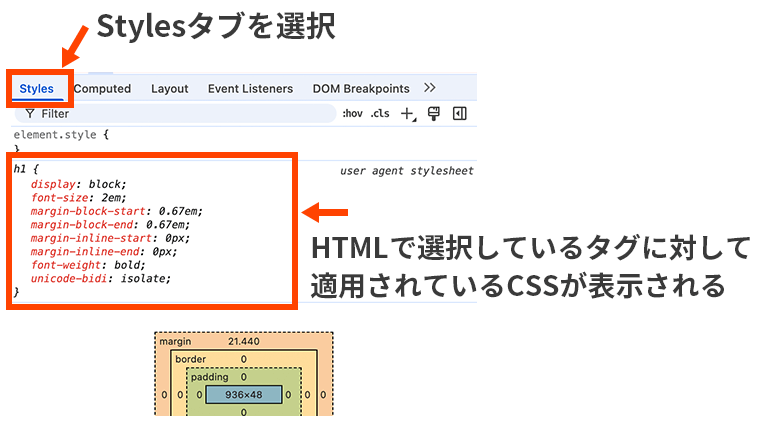The image size is (760, 428).
Task: Toggle computed styles sidebar icon
Action: pos(459,113)
